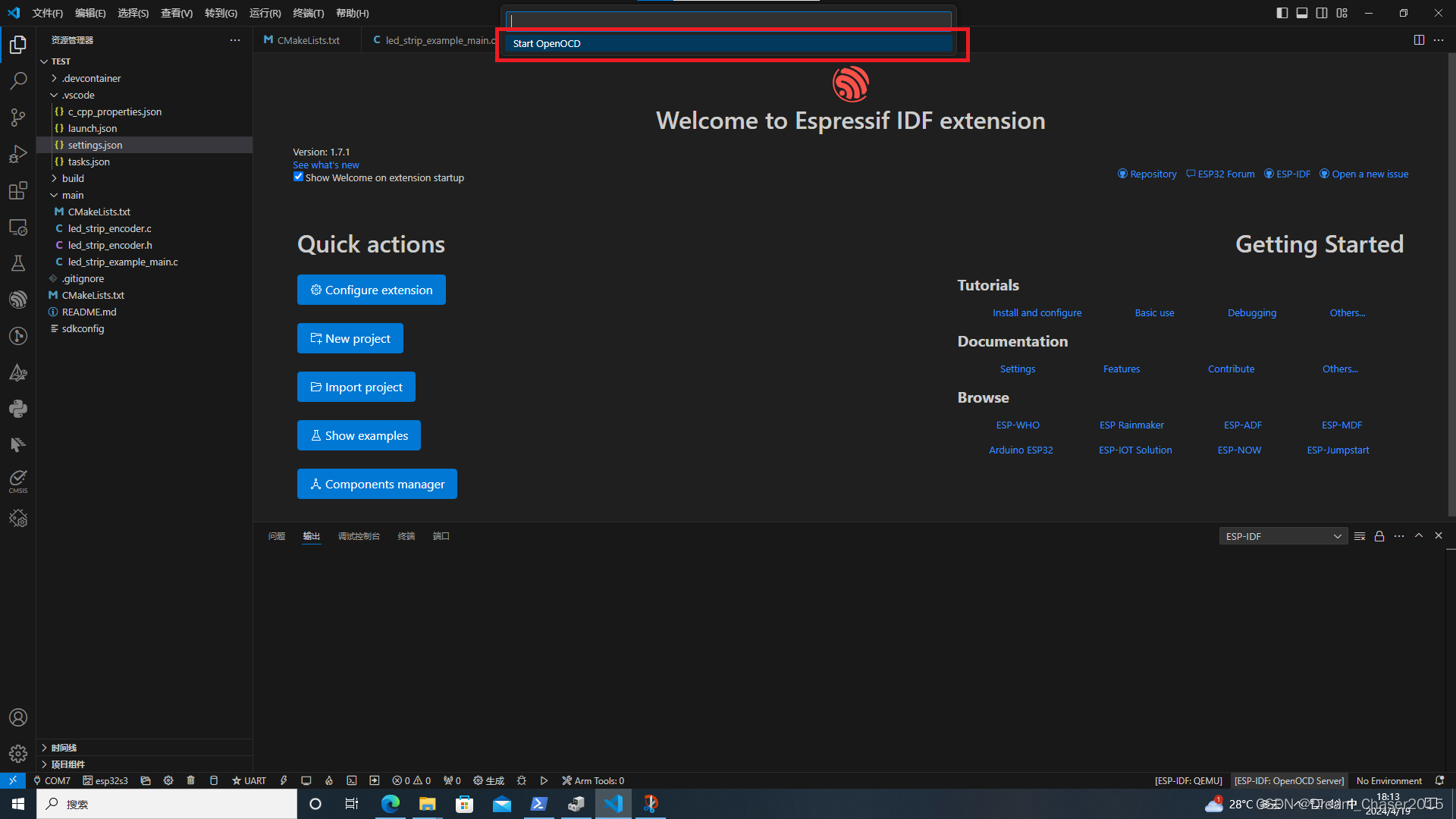The height and width of the screenshot is (819, 1456).
Task: Open the 终端(T) menu
Action: click(309, 13)
